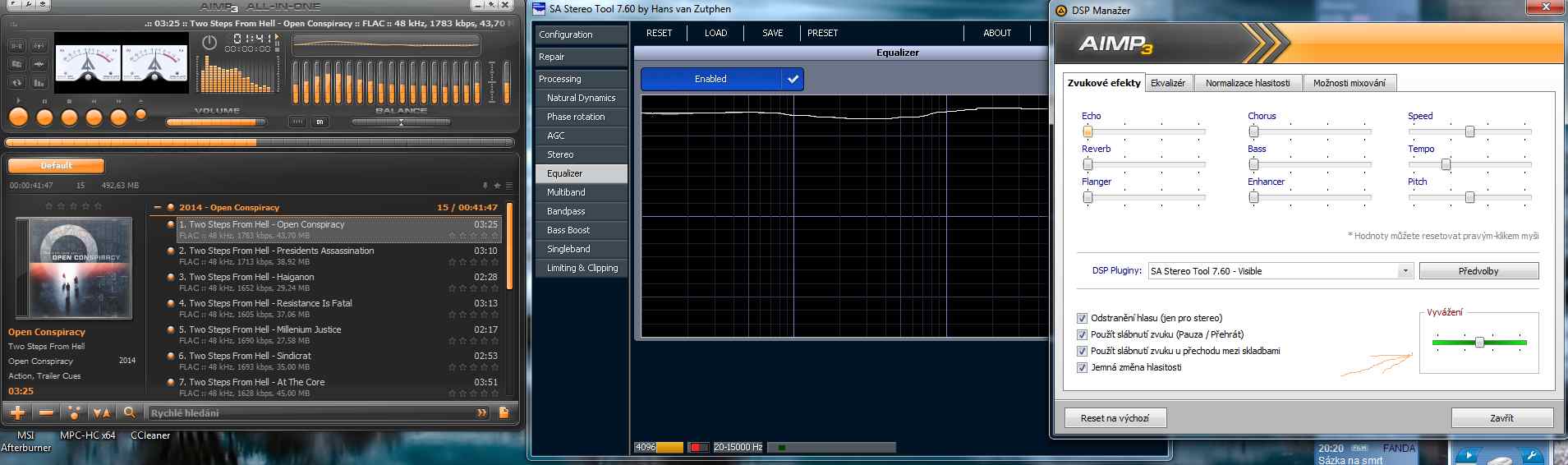The height and width of the screenshot is (465, 1568).
Task: Toggle the A-B repeat button in AIMP
Action: click(16, 46)
